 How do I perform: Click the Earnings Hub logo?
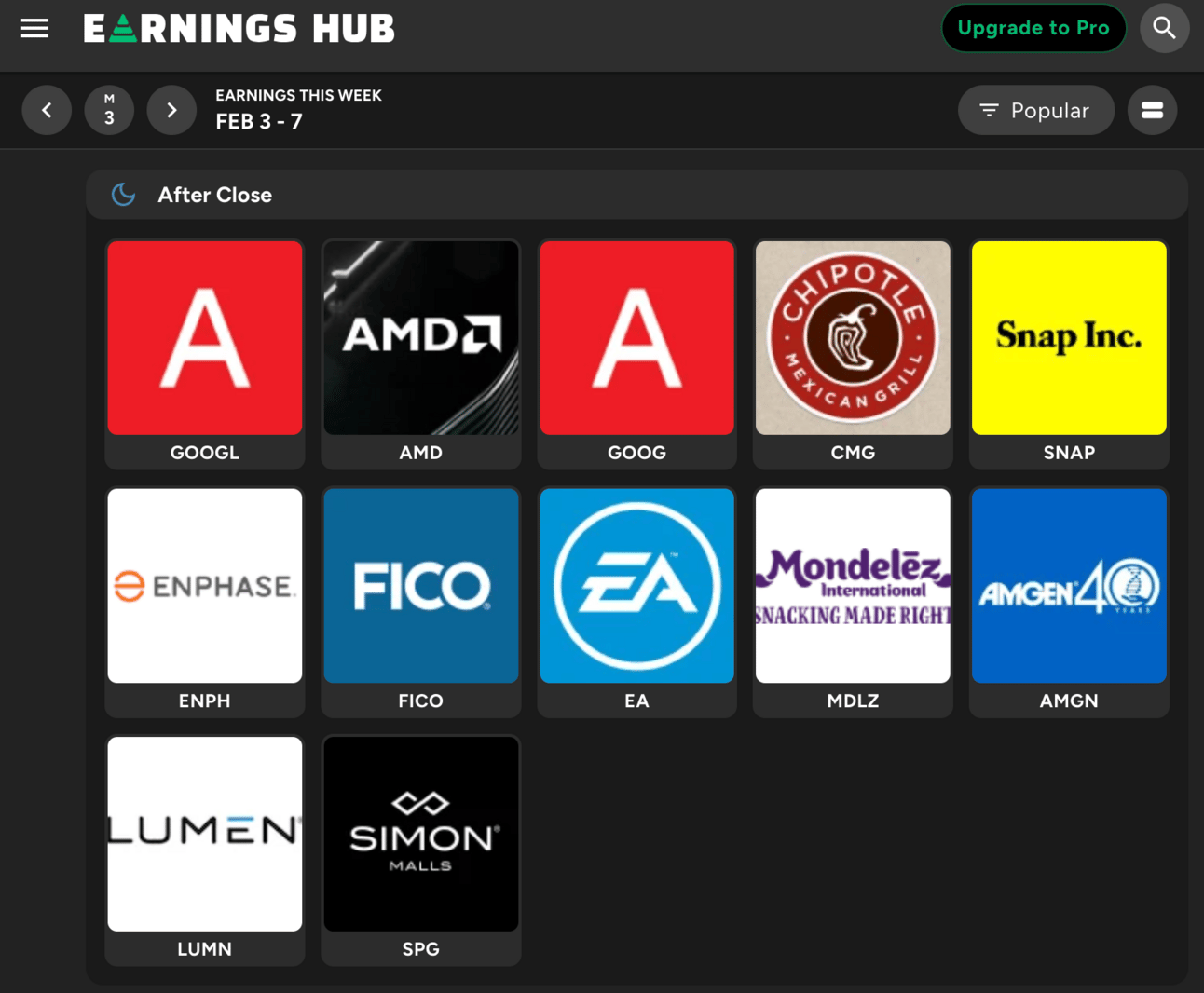[239, 29]
